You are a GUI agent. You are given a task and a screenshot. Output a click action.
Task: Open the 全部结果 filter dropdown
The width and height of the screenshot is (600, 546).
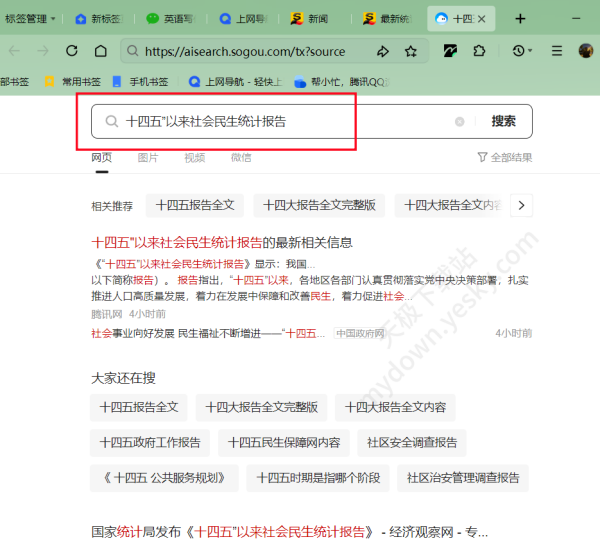coord(505,157)
